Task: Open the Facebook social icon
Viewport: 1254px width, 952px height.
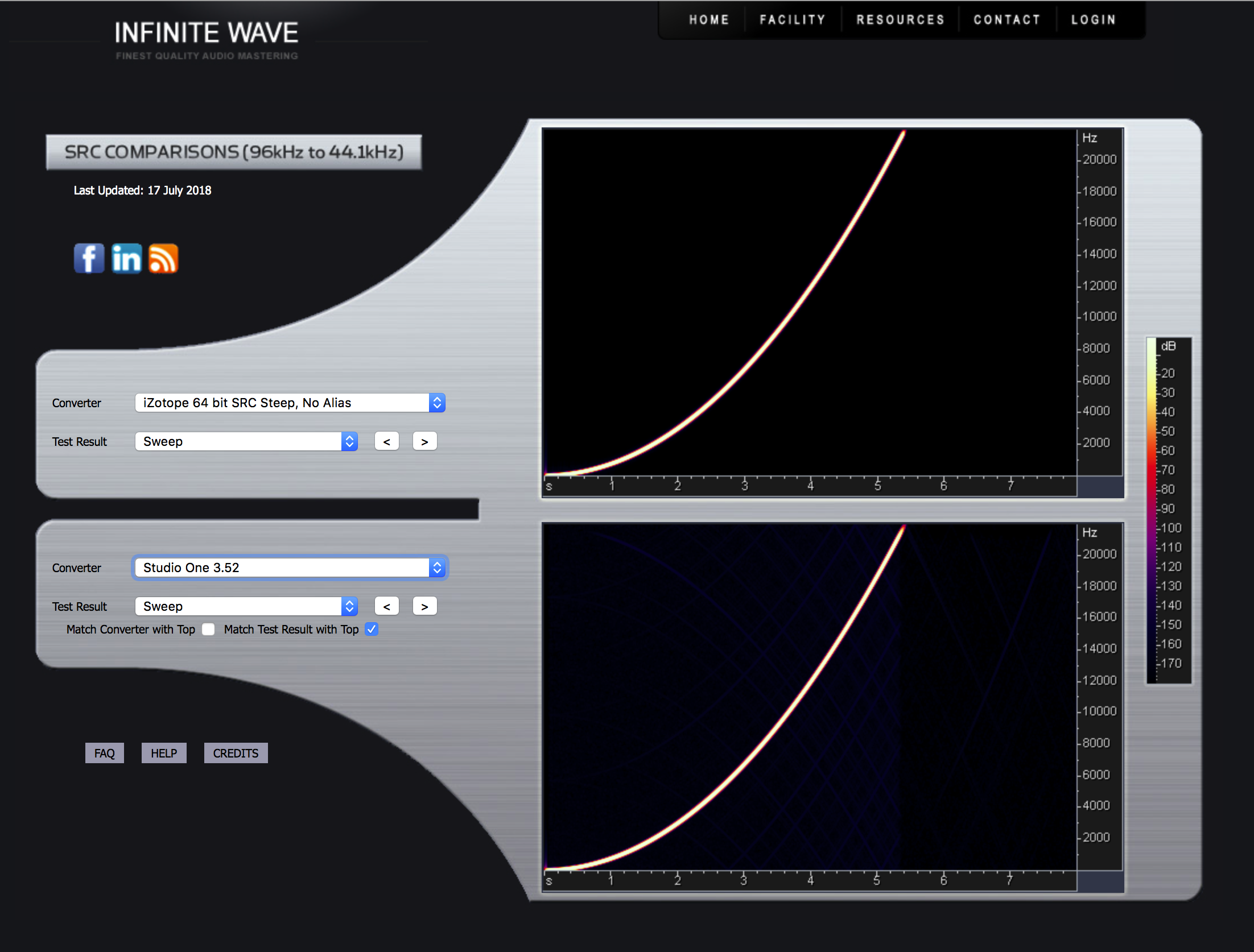Action: pos(89,259)
